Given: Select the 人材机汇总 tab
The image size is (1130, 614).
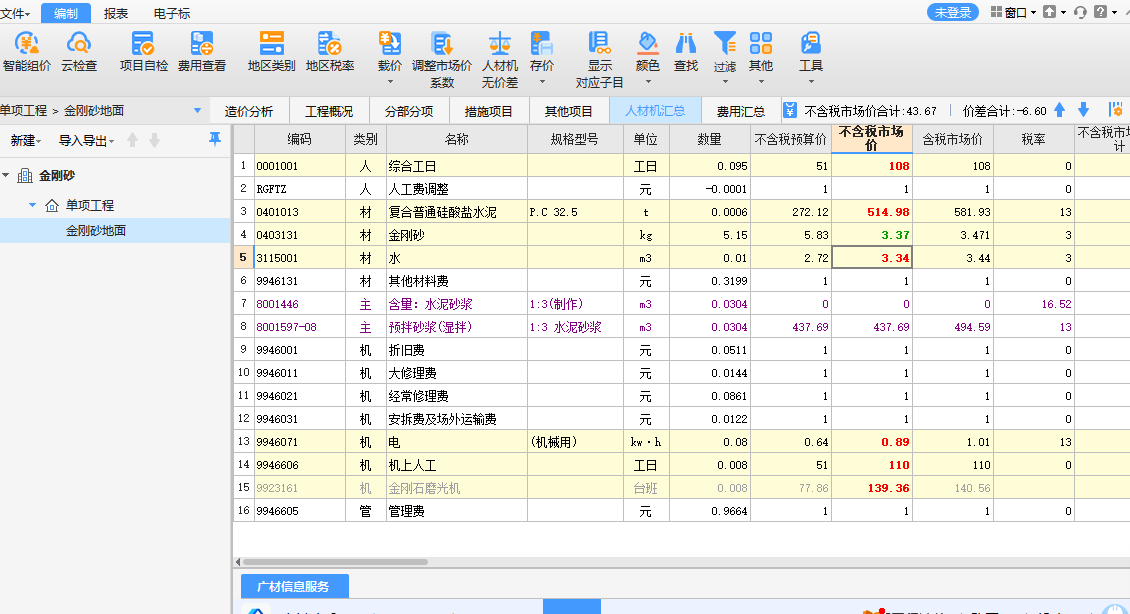Looking at the screenshot, I should 655,111.
